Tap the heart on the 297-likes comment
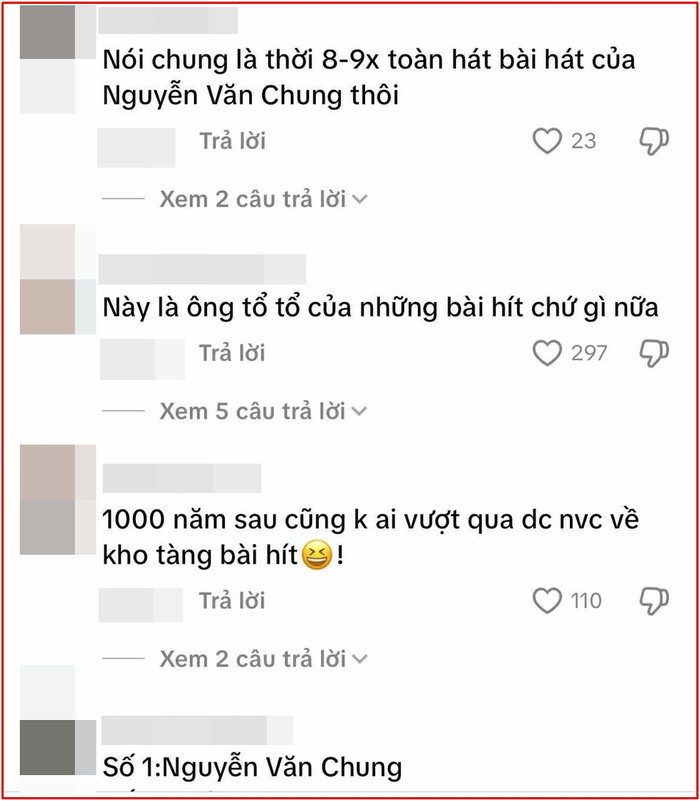This screenshot has height=801, width=700. pos(547,353)
